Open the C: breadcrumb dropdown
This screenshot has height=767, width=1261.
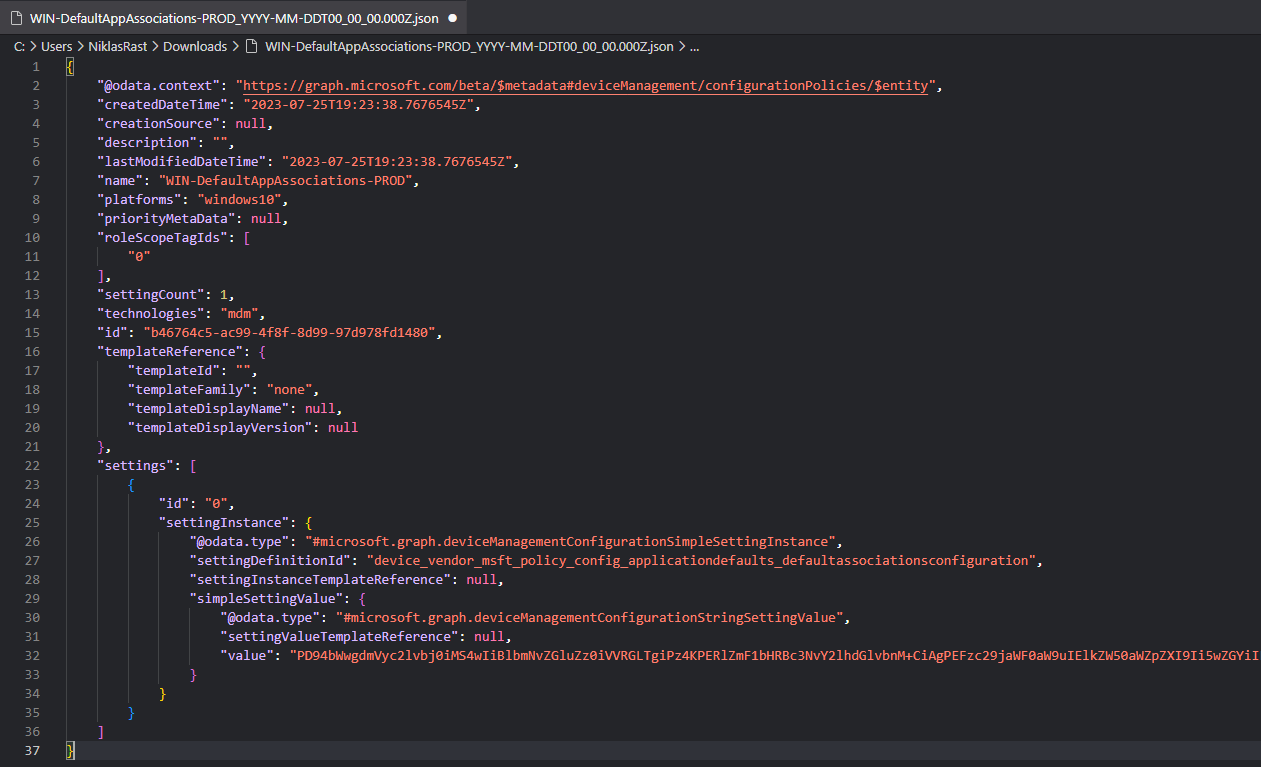[19, 46]
